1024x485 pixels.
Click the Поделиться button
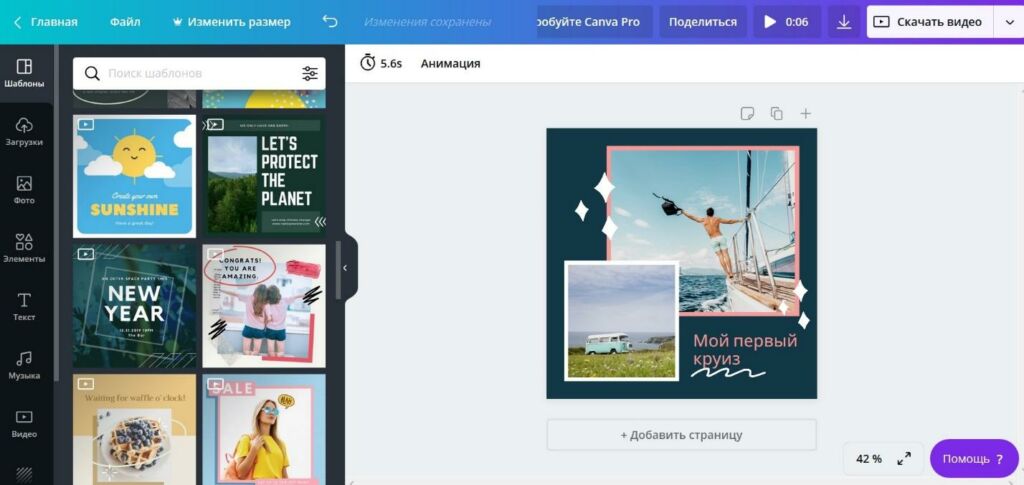click(702, 22)
